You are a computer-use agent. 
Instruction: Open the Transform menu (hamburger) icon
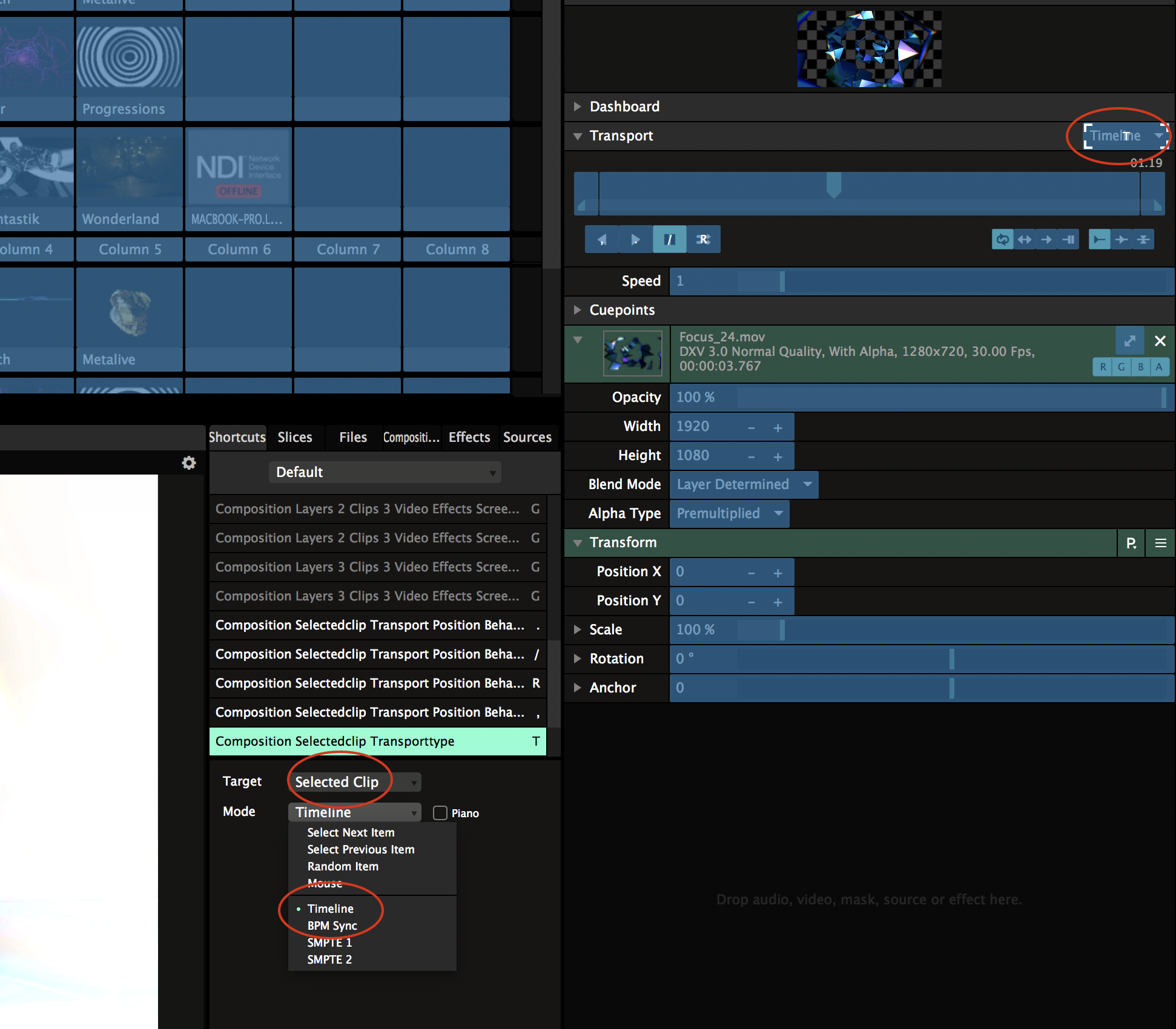(1160, 543)
